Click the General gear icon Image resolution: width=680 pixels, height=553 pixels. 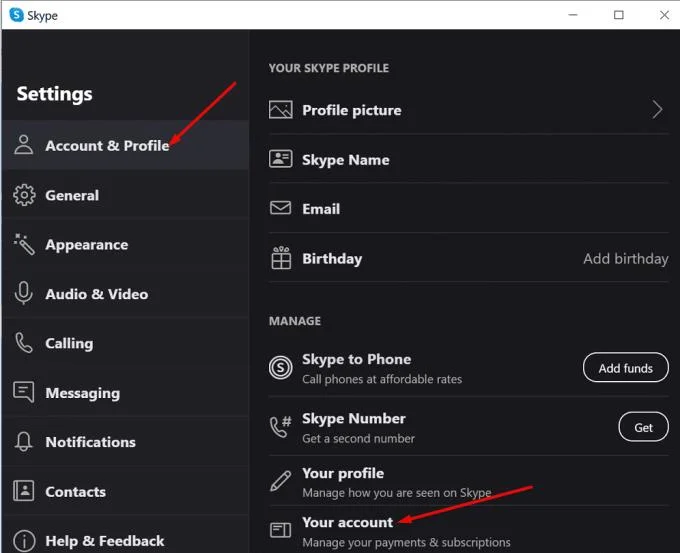point(24,195)
